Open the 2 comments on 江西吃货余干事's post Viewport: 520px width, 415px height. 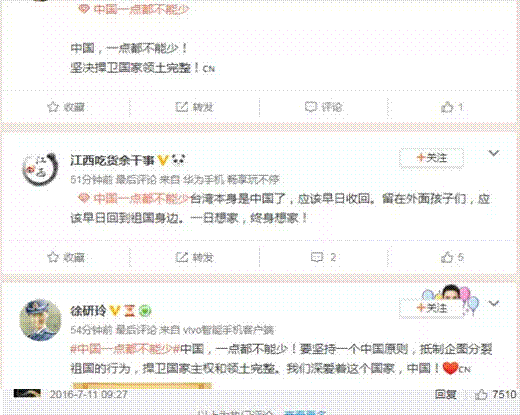pyautogui.click(x=323, y=257)
